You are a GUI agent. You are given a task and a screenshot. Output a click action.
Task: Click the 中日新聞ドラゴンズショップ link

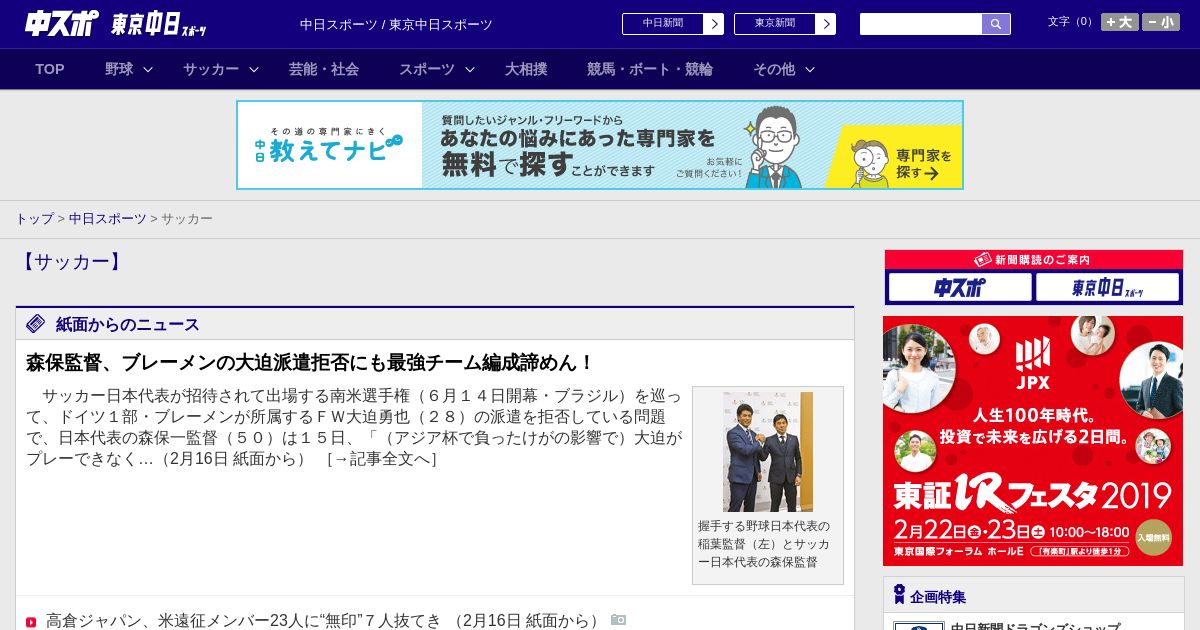[x=1034, y=626]
